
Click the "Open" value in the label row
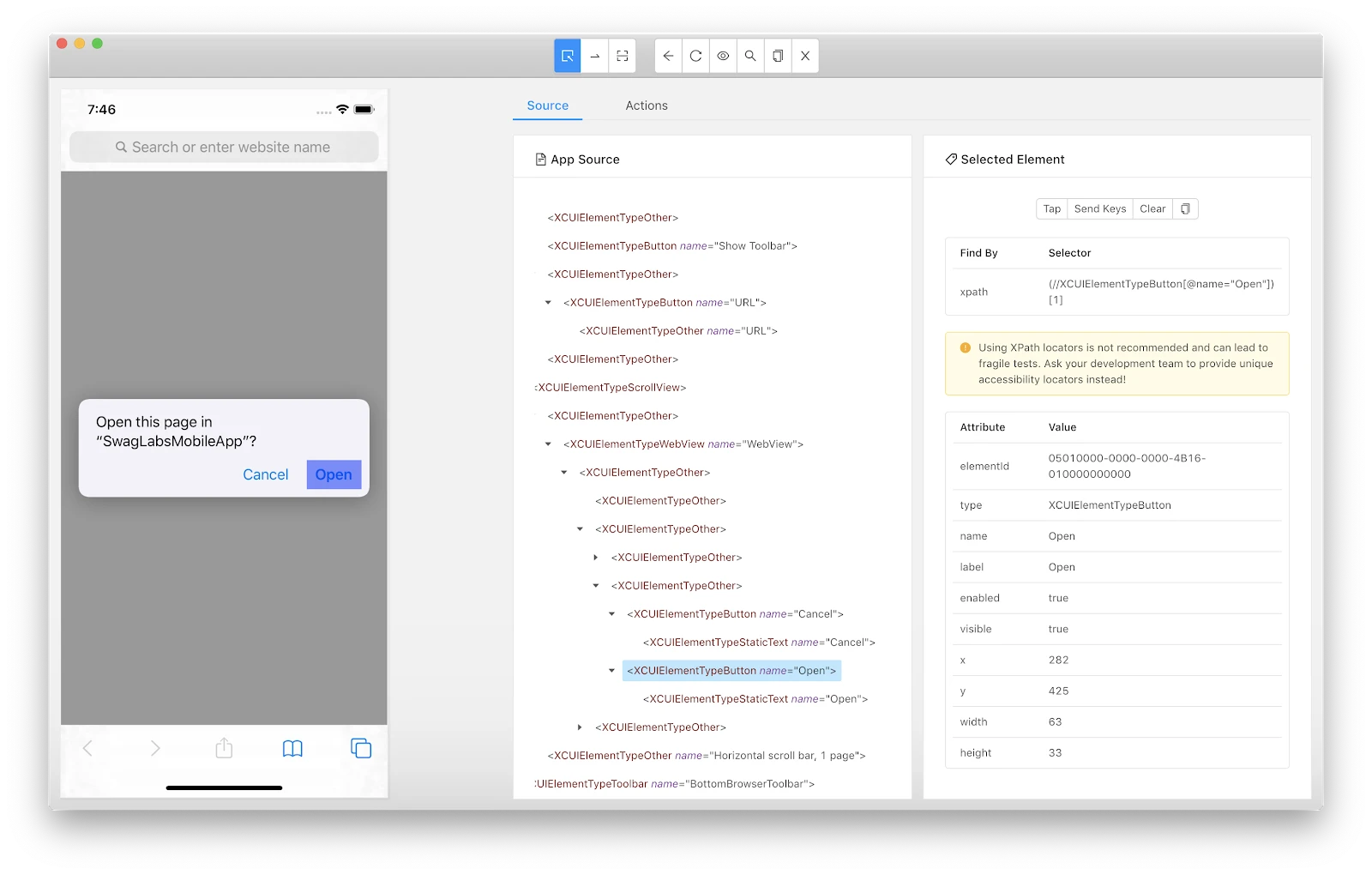(x=1062, y=567)
